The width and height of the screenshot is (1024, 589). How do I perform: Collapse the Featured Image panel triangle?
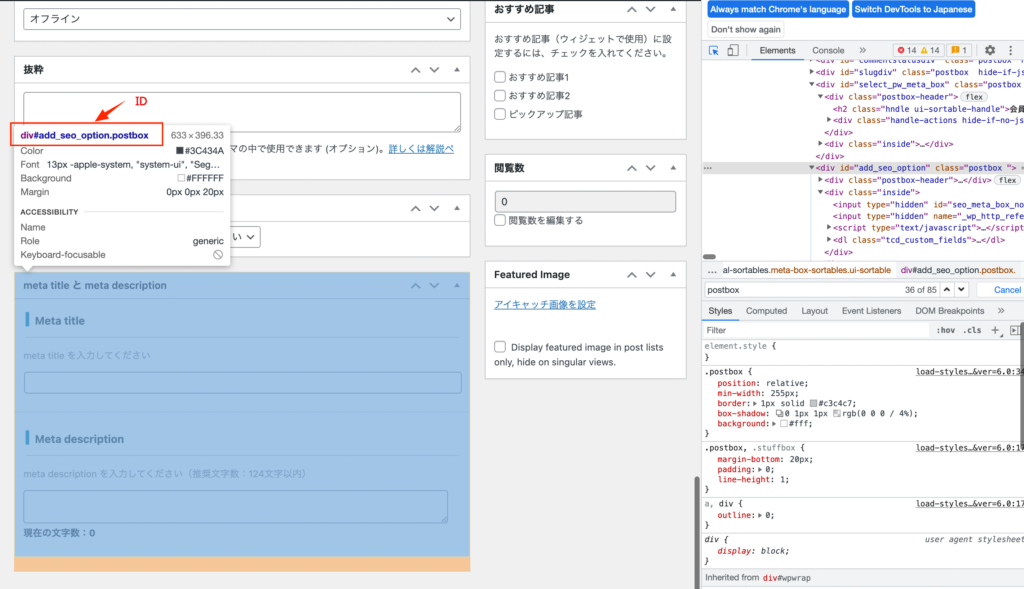tap(673, 275)
